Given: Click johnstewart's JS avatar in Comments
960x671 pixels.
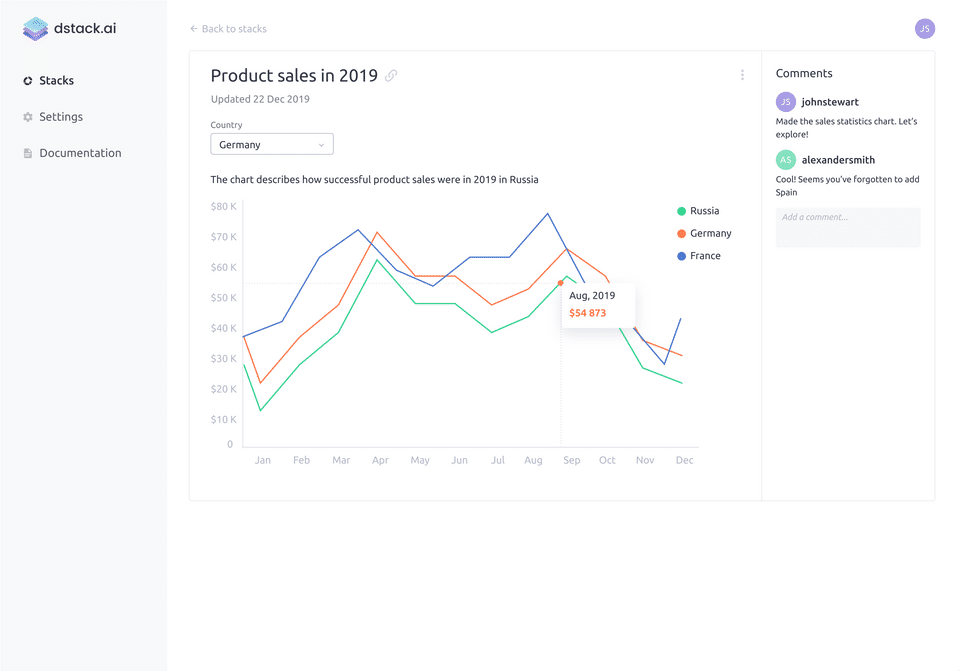Looking at the screenshot, I should (x=786, y=102).
